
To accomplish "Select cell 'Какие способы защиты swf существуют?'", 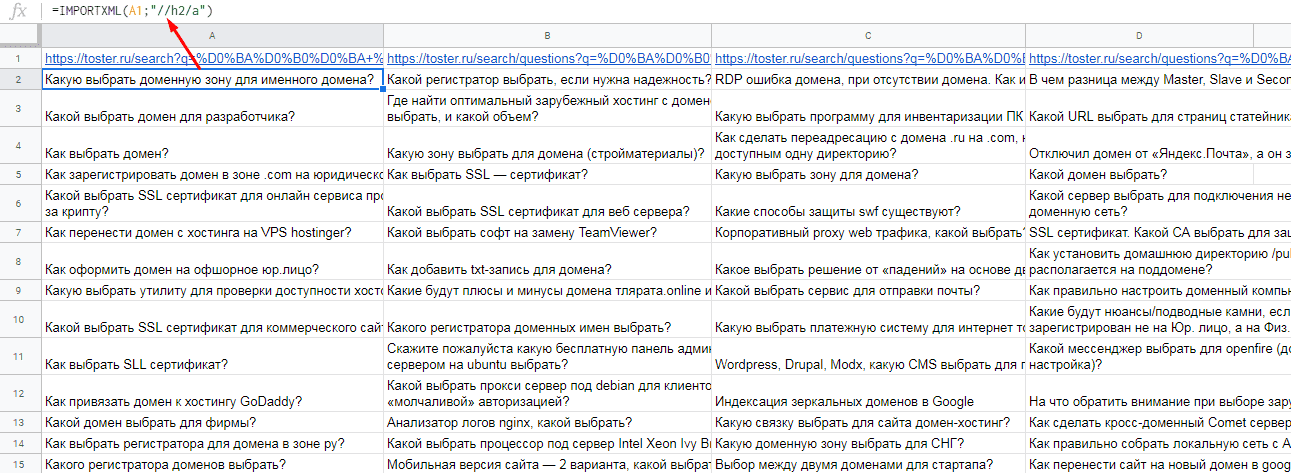I will pyautogui.click(x=869, y=204).
